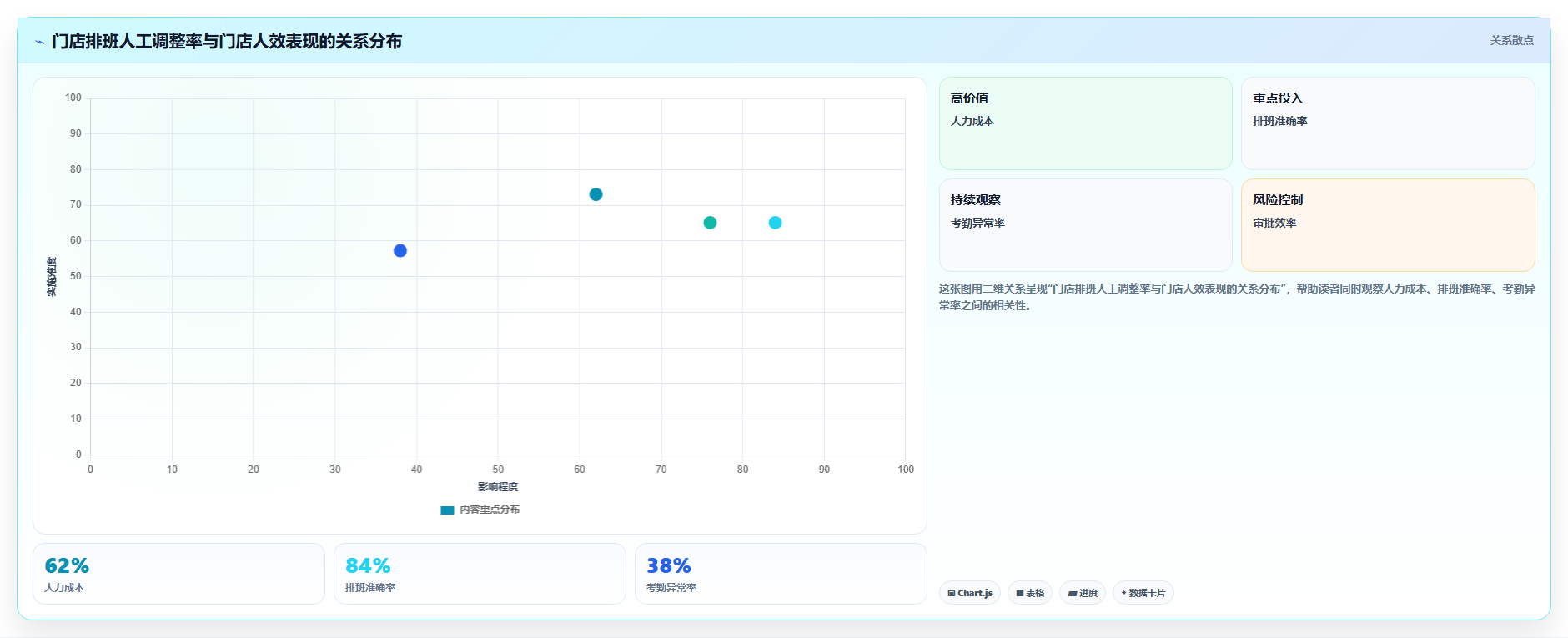Click the 38% 考勤异常率 stat card
The width and height of the screenshot is (1568, 638).
pos(781,574)
